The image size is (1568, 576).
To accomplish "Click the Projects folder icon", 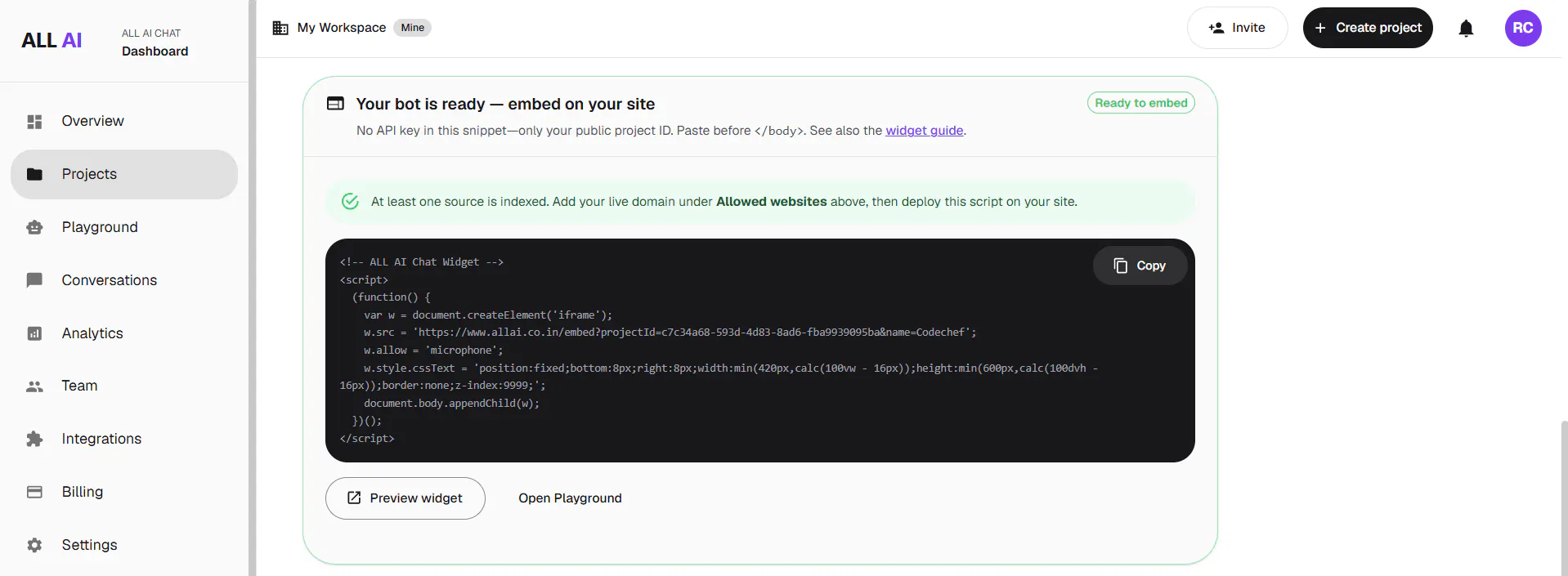I will coord(34,174).
